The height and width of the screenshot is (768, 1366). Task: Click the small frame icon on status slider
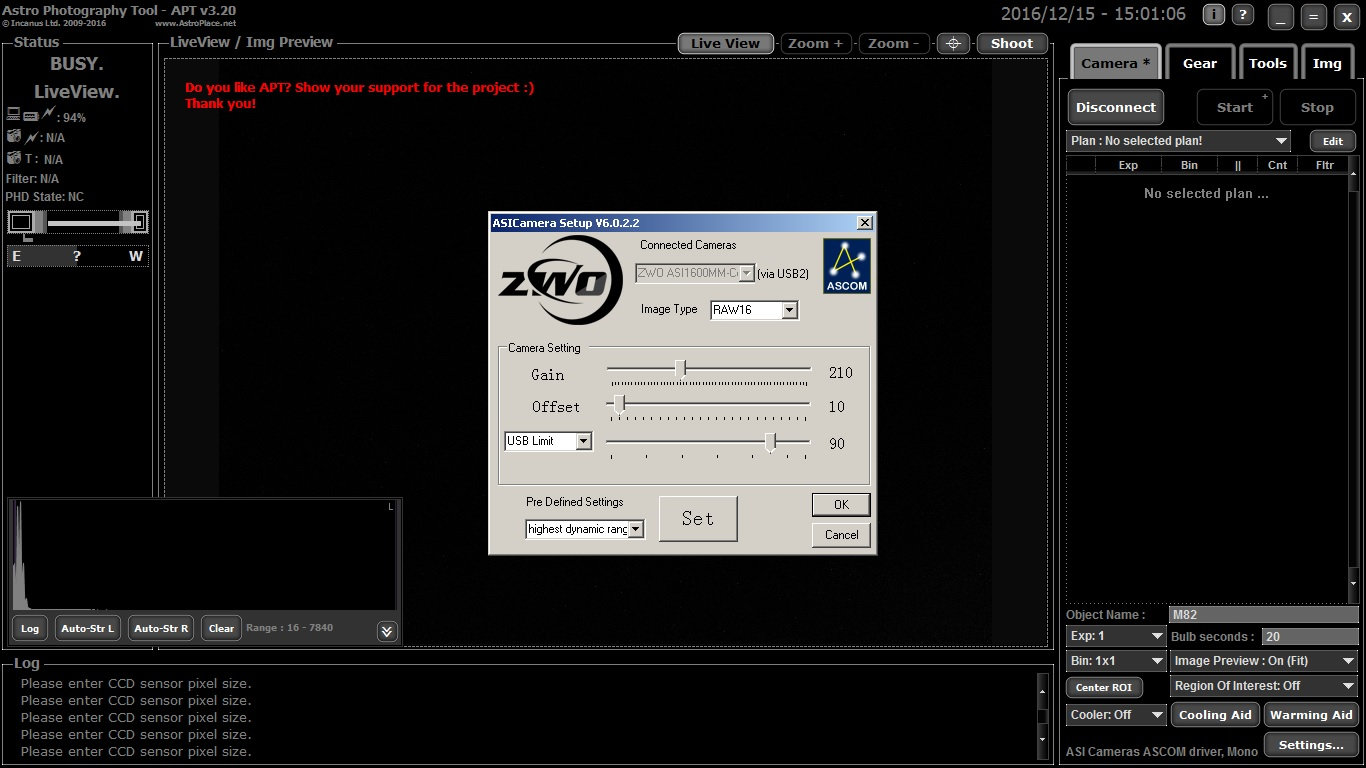(20, 222)
